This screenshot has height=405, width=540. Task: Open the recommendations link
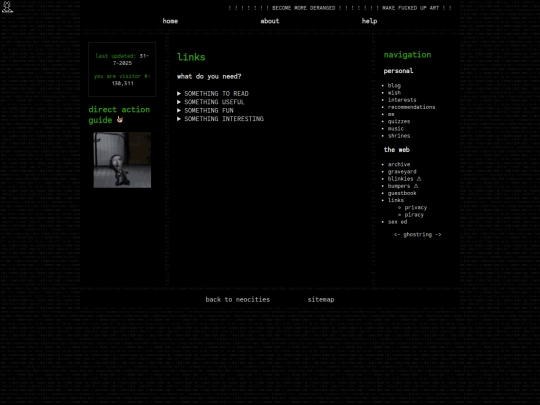[411, 107]
